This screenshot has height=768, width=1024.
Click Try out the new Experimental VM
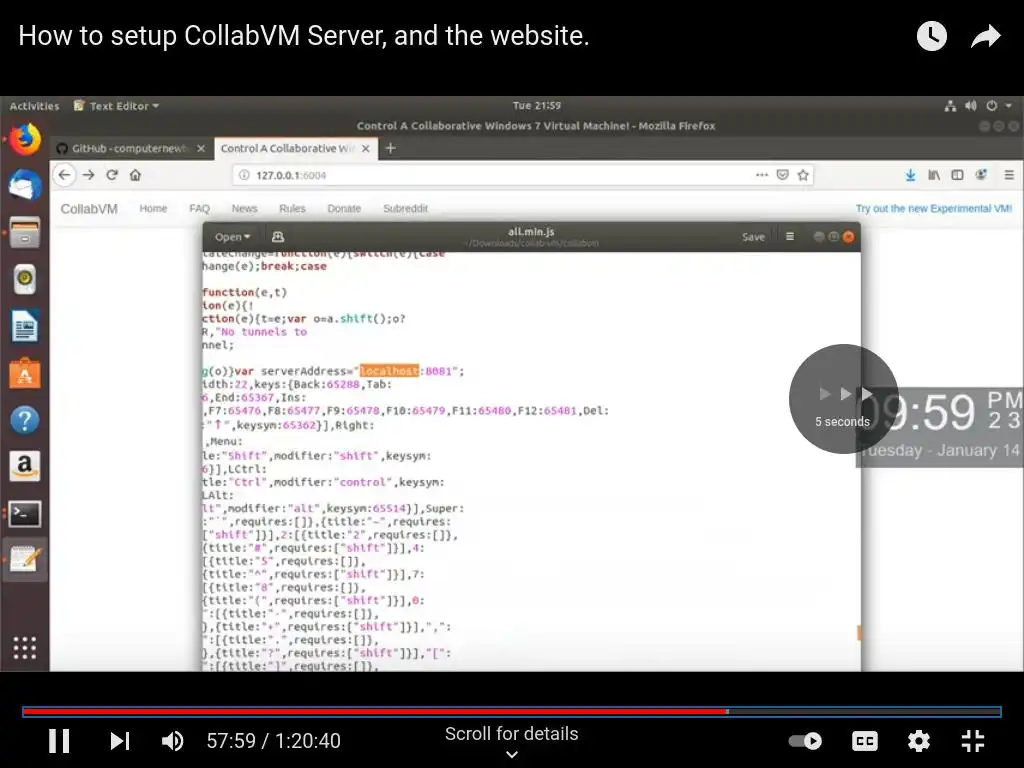point(934,208)
